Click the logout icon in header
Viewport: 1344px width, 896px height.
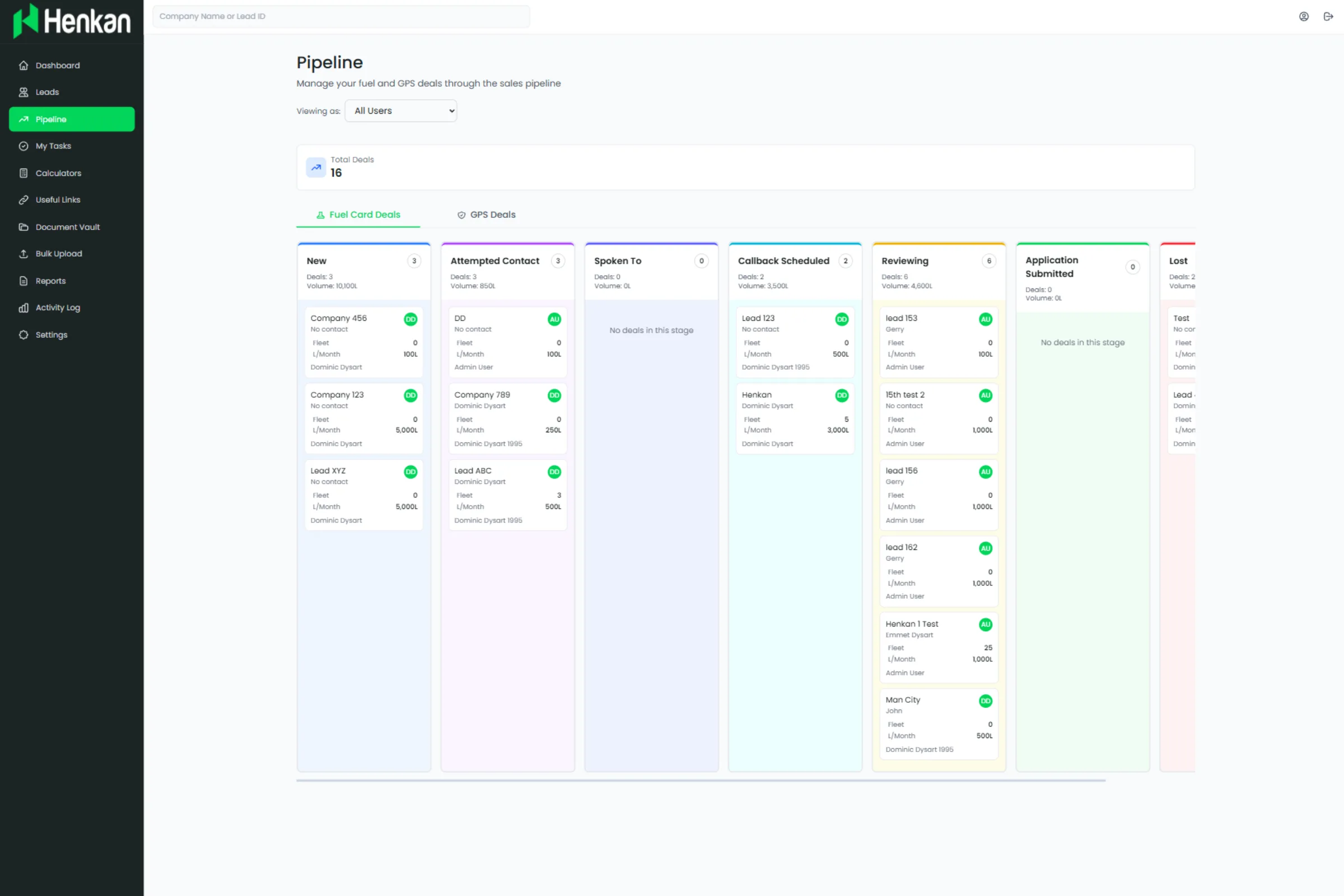(1328, 17)
